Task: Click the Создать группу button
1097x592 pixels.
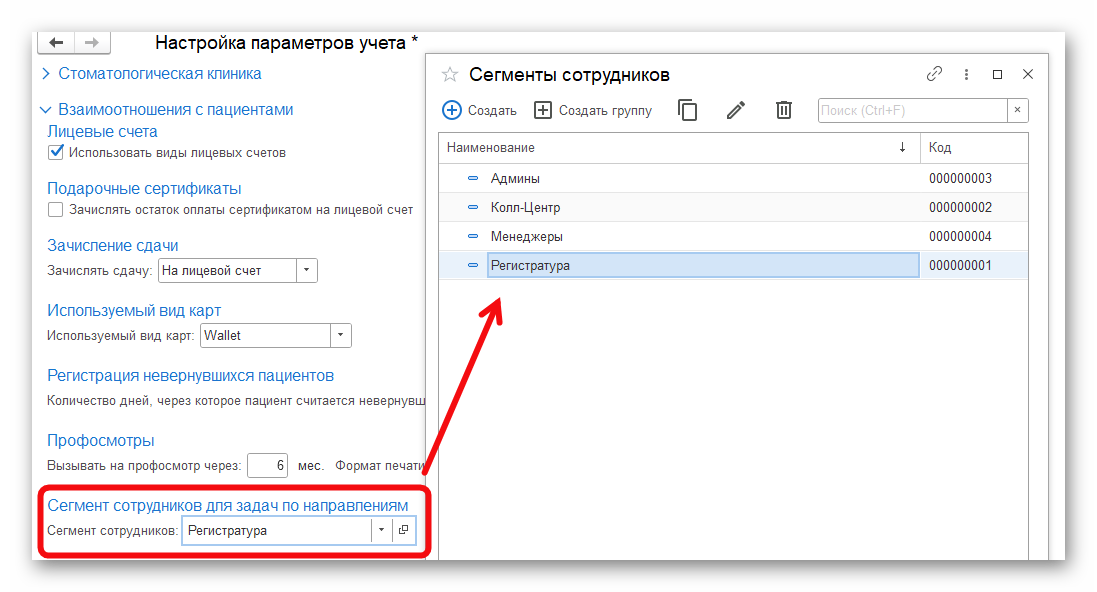Action: click(x=593, y=110)
